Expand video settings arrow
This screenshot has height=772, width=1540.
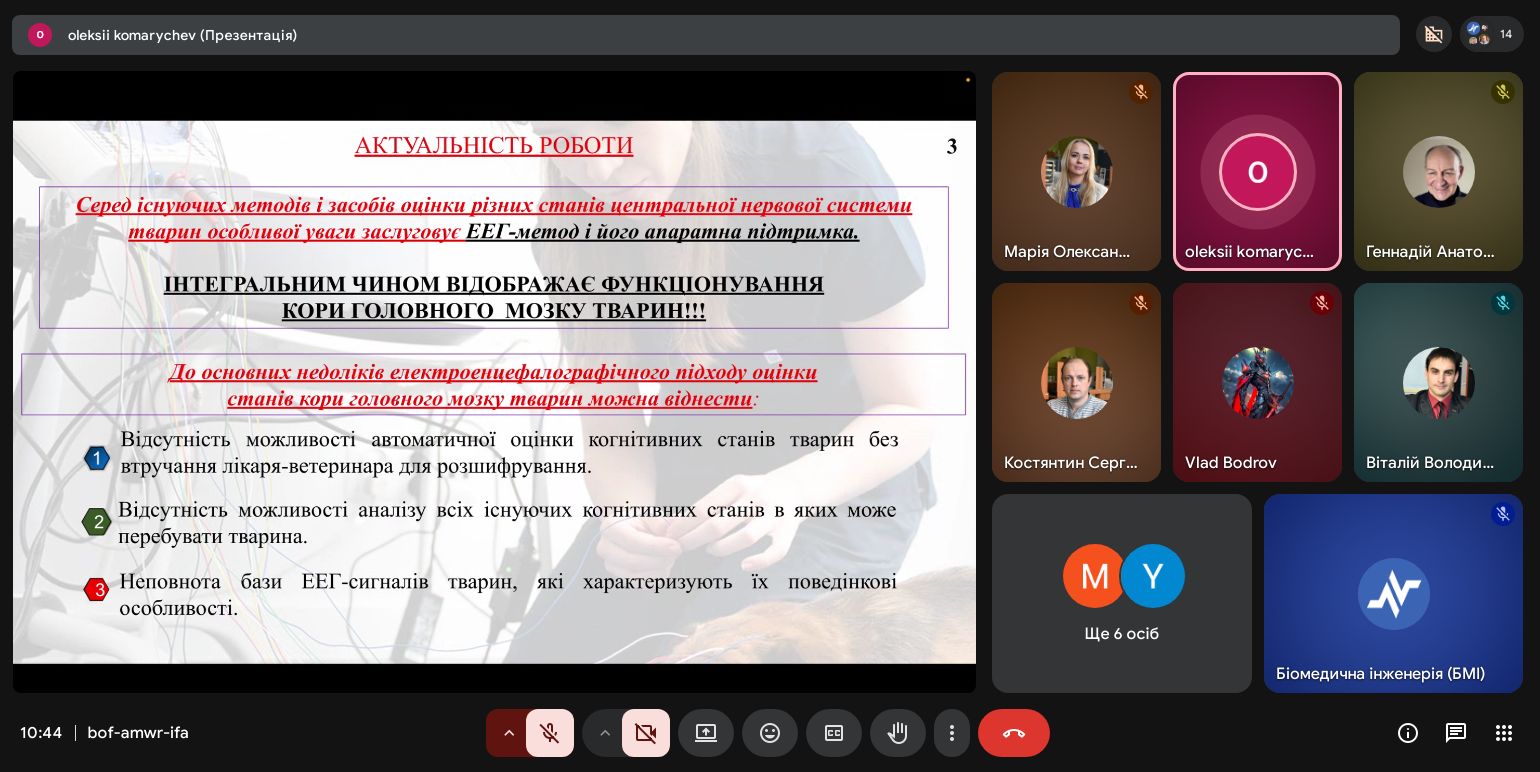pyautogui.click(x=604, y=733)
